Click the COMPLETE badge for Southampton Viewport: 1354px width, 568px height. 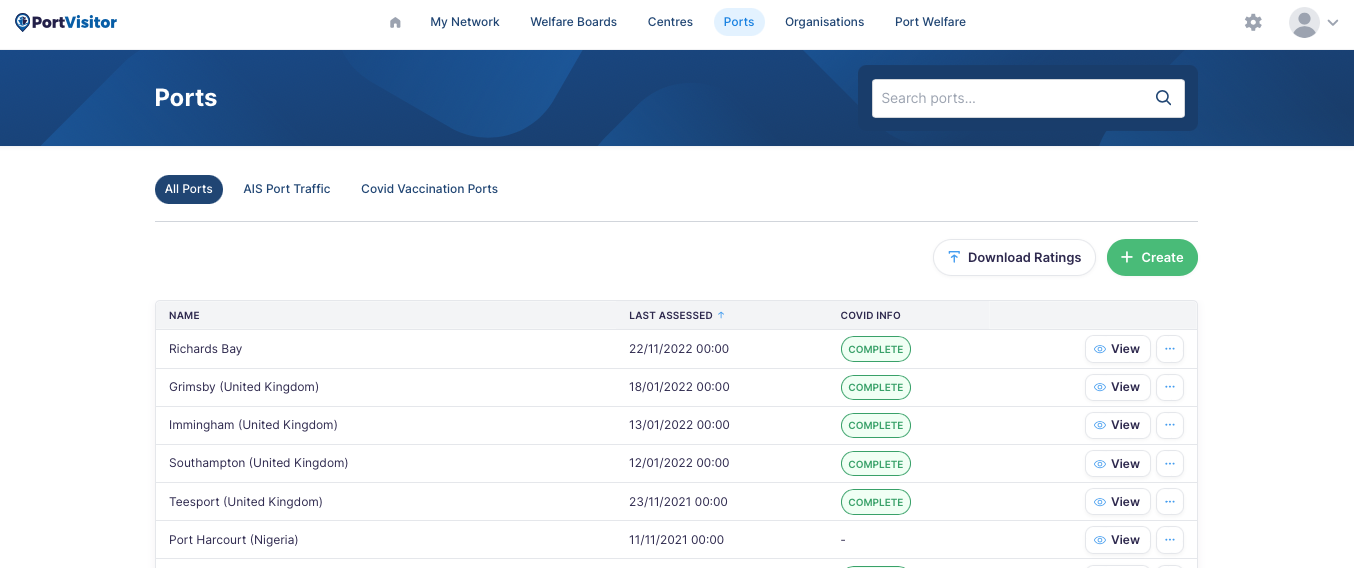pos(876,464)
